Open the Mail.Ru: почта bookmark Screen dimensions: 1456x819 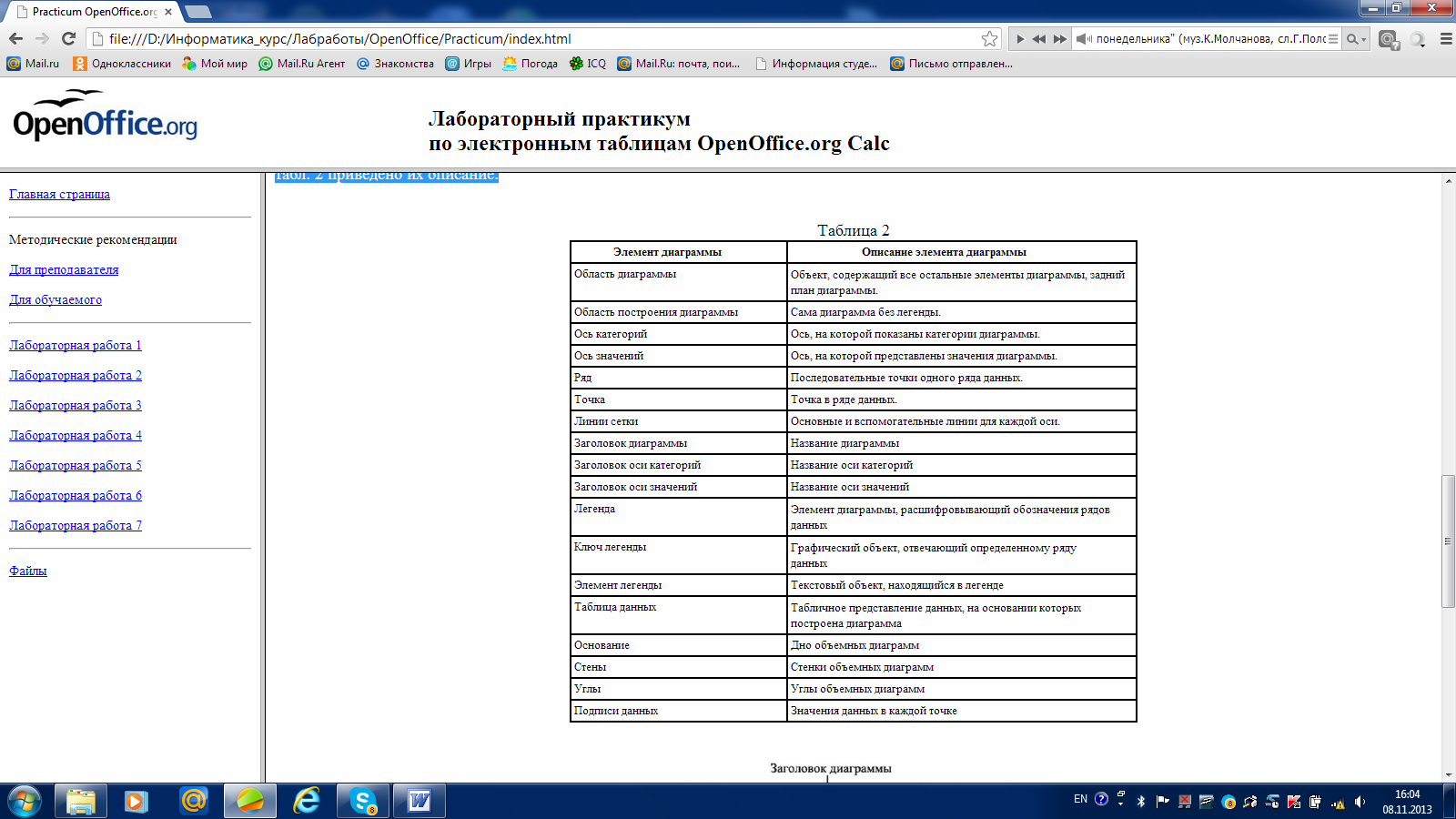[x=679, y=64]
